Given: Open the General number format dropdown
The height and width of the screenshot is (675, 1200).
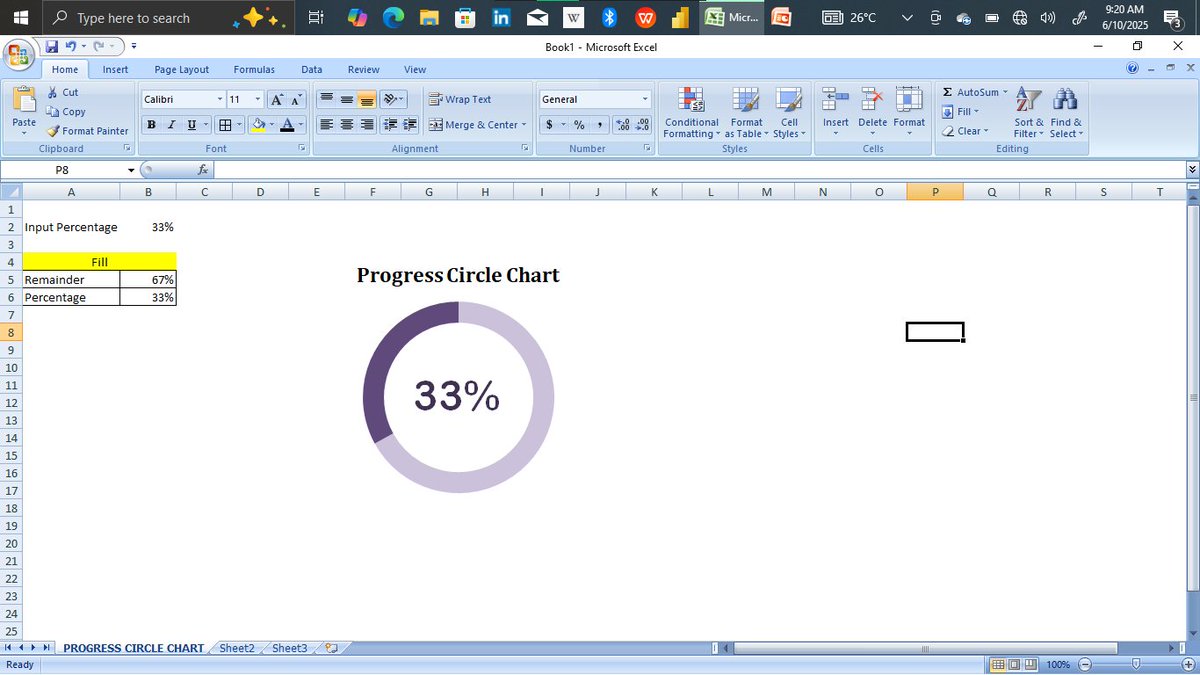Looking at the screenshot, I should (x=645, y=99).
